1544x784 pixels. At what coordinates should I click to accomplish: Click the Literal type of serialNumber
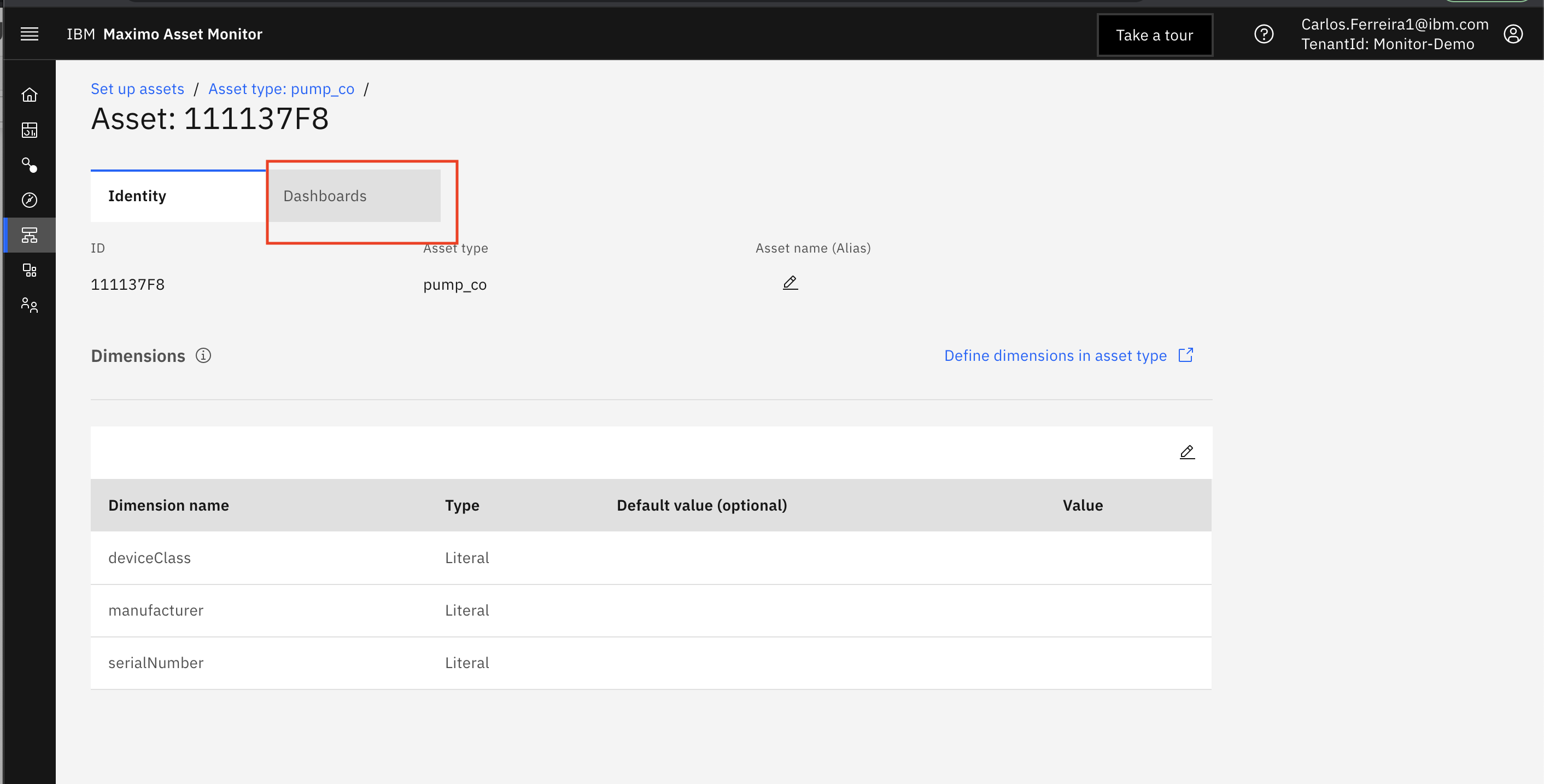pyautogui.click(x=467, y=663)
